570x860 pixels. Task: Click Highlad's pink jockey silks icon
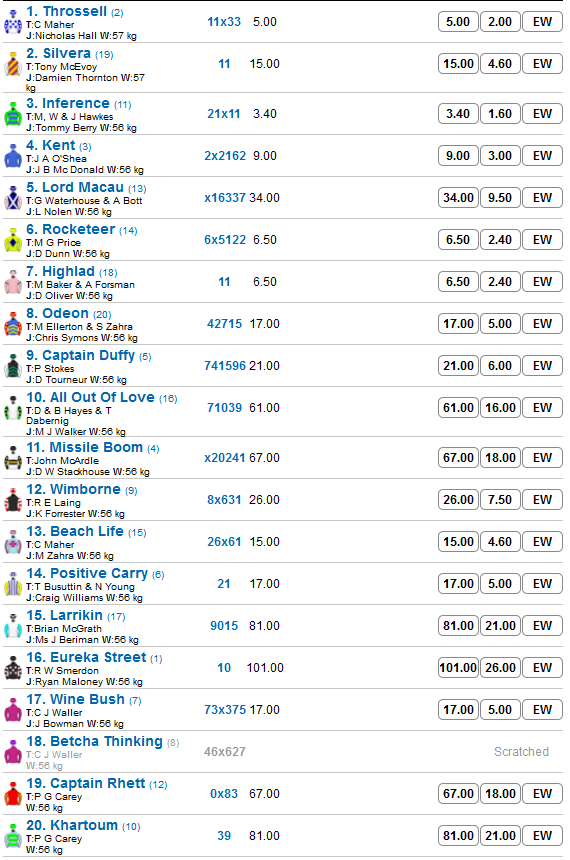click(13, 282)
